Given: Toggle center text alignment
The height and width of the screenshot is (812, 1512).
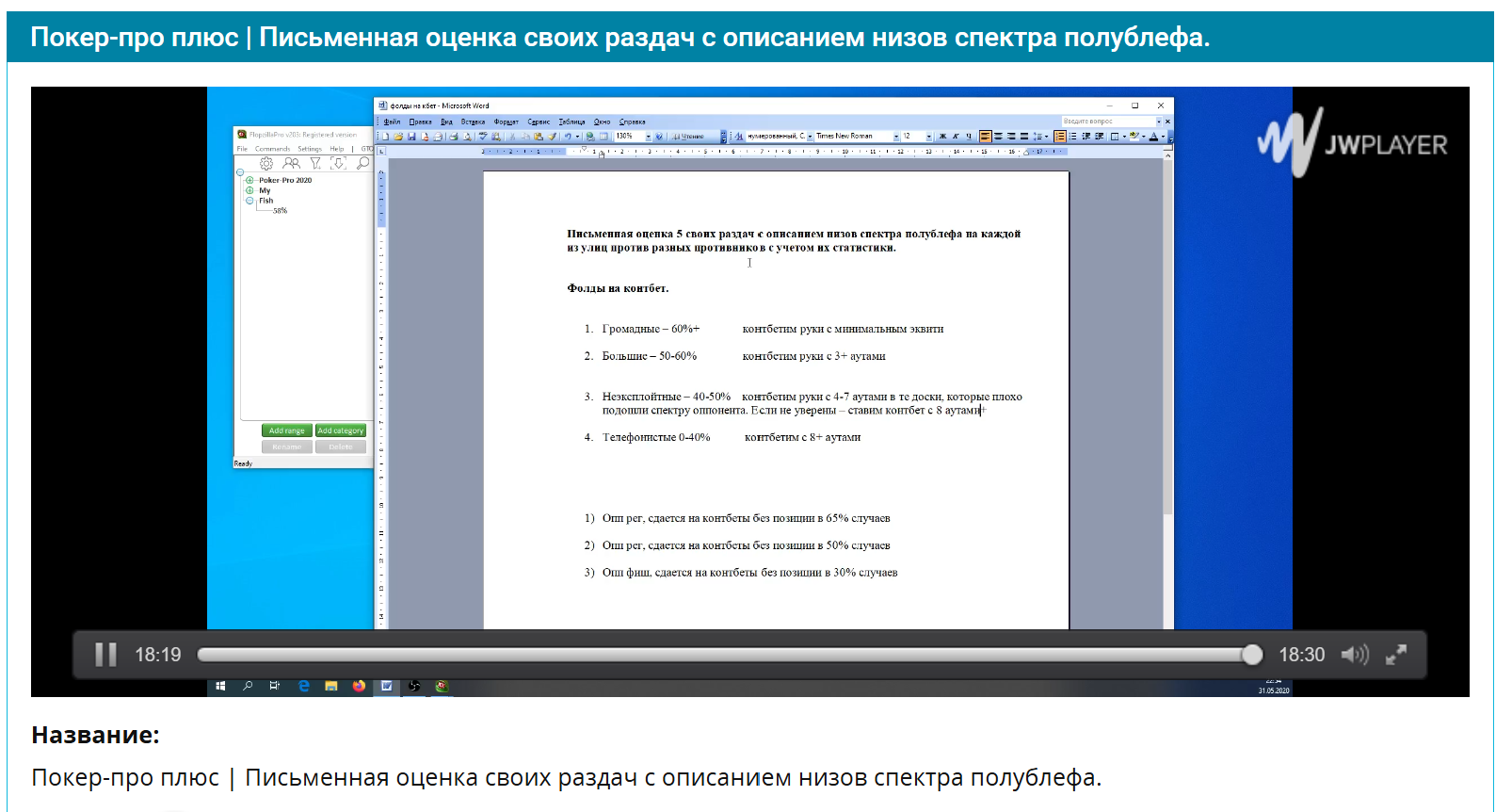Looking at the screenshot, I should pyautogui.click(x=998, y=137).
